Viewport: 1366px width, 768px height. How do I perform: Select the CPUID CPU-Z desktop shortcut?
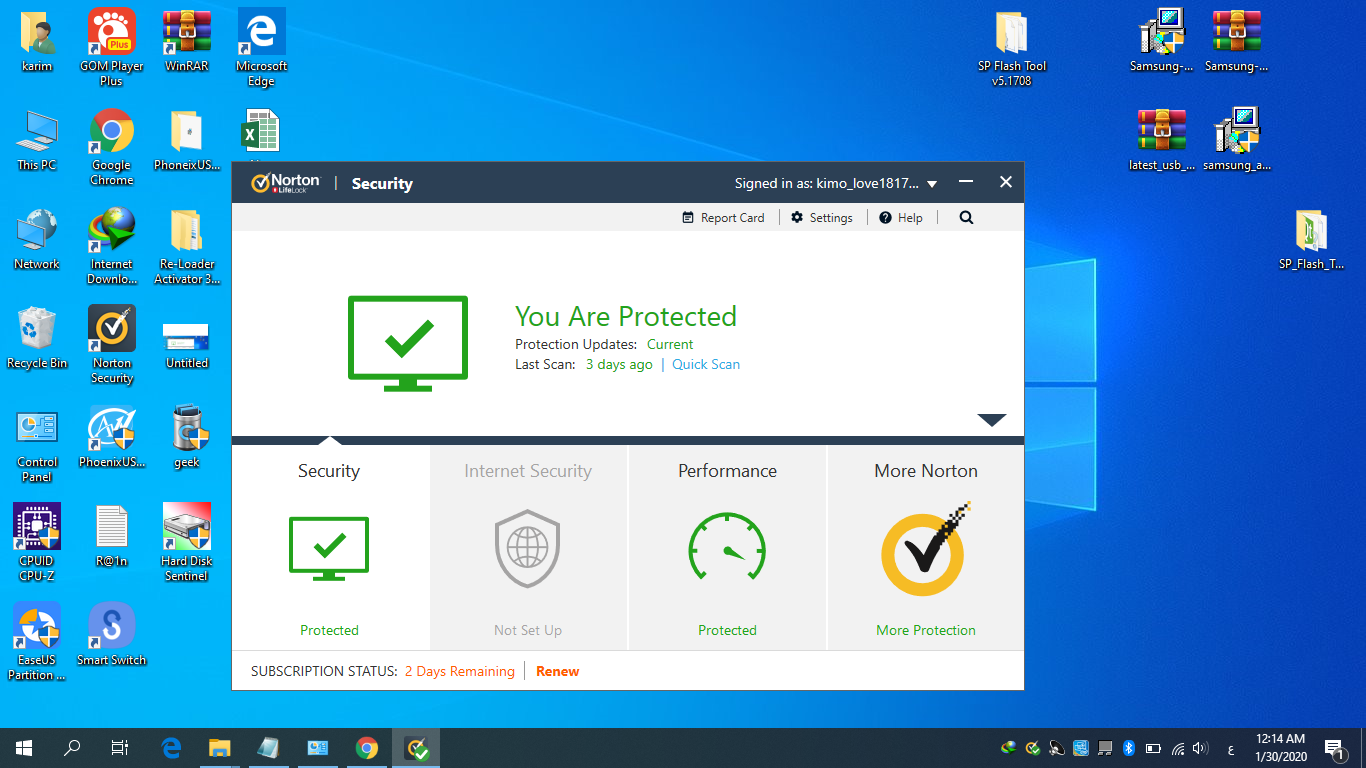tap(37, 543)
